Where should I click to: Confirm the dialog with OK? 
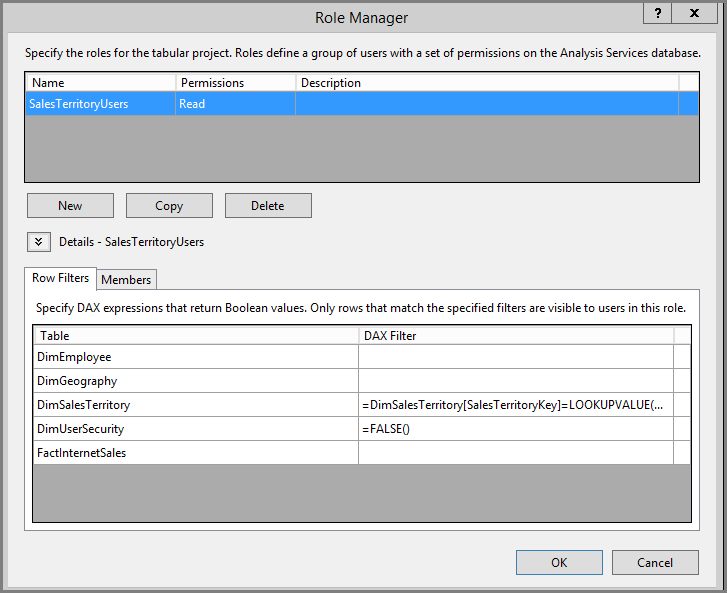click(x=559, y=562)
